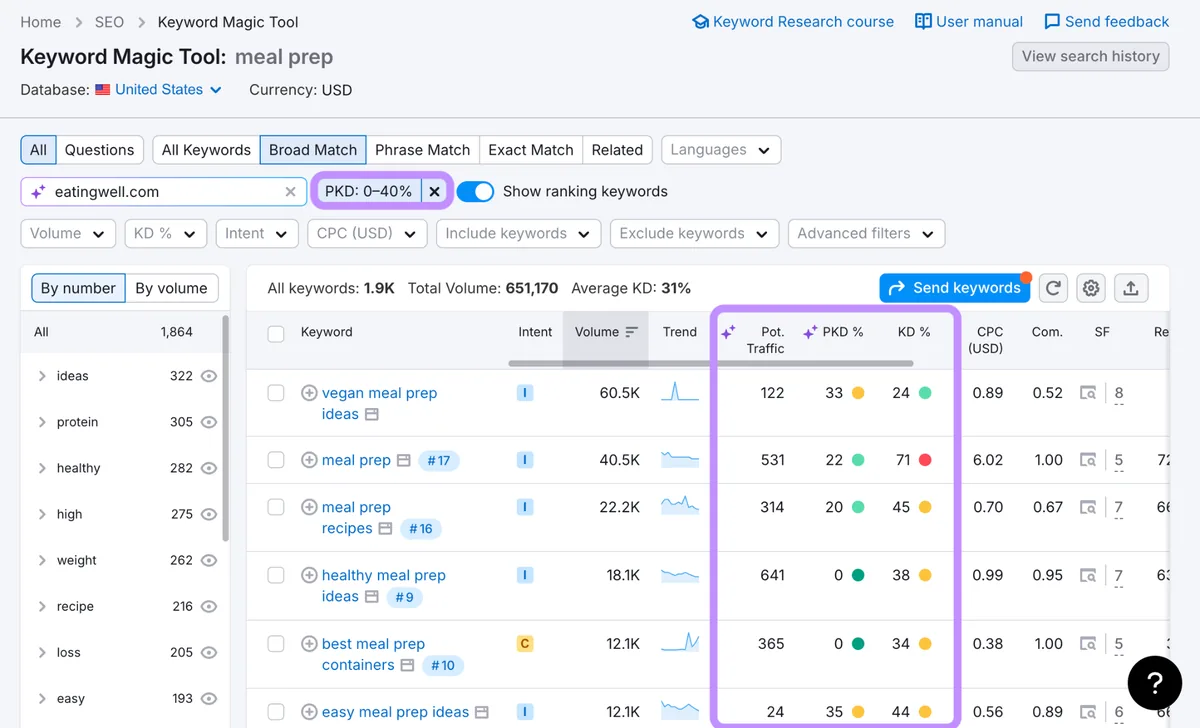
Task: Click the horizontal table scrollbar
Action: coord(710,363)
